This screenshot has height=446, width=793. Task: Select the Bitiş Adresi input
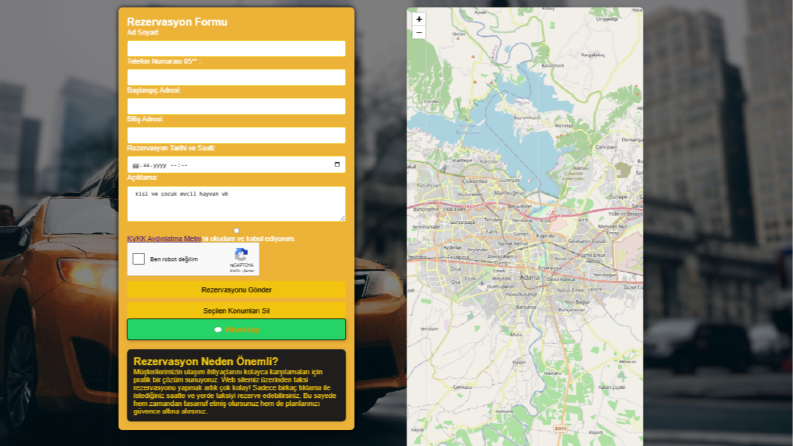[236, 136]
